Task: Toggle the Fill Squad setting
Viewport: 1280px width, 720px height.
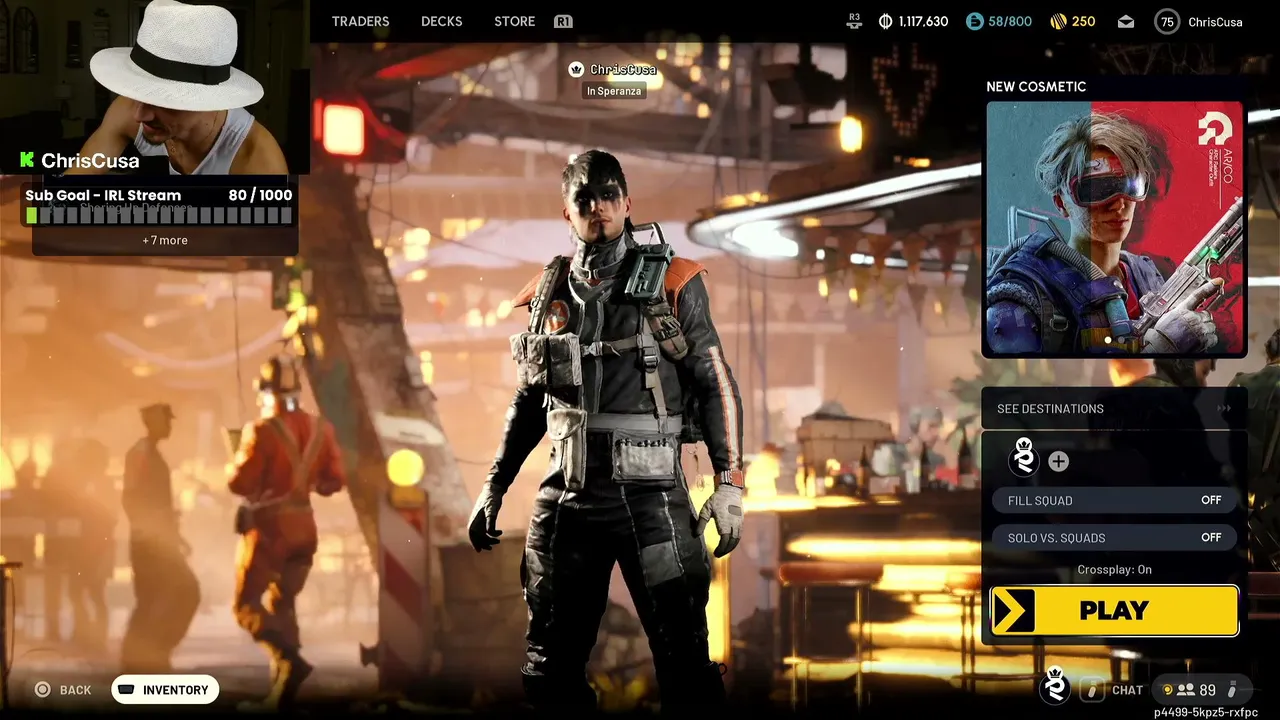Action: pos(1115,500)
